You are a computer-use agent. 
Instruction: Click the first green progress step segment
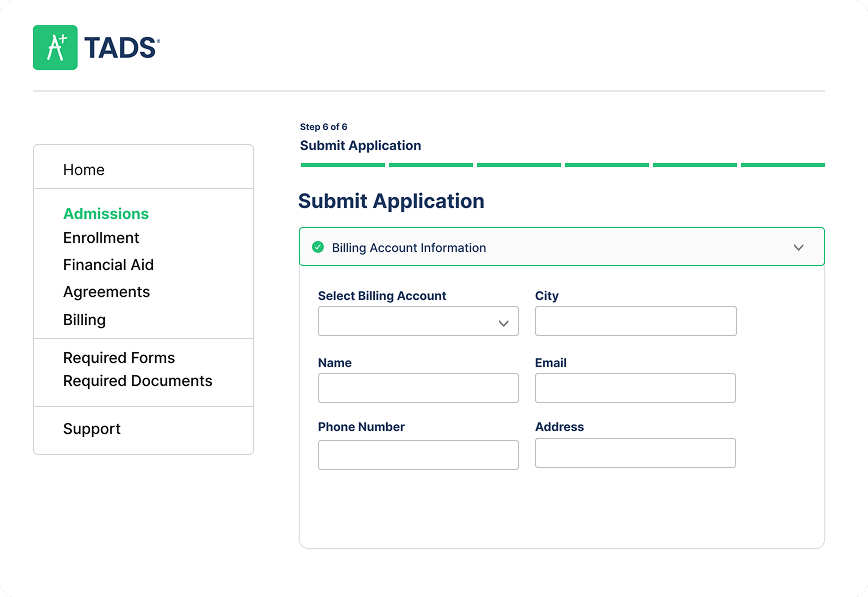[342, 165]
